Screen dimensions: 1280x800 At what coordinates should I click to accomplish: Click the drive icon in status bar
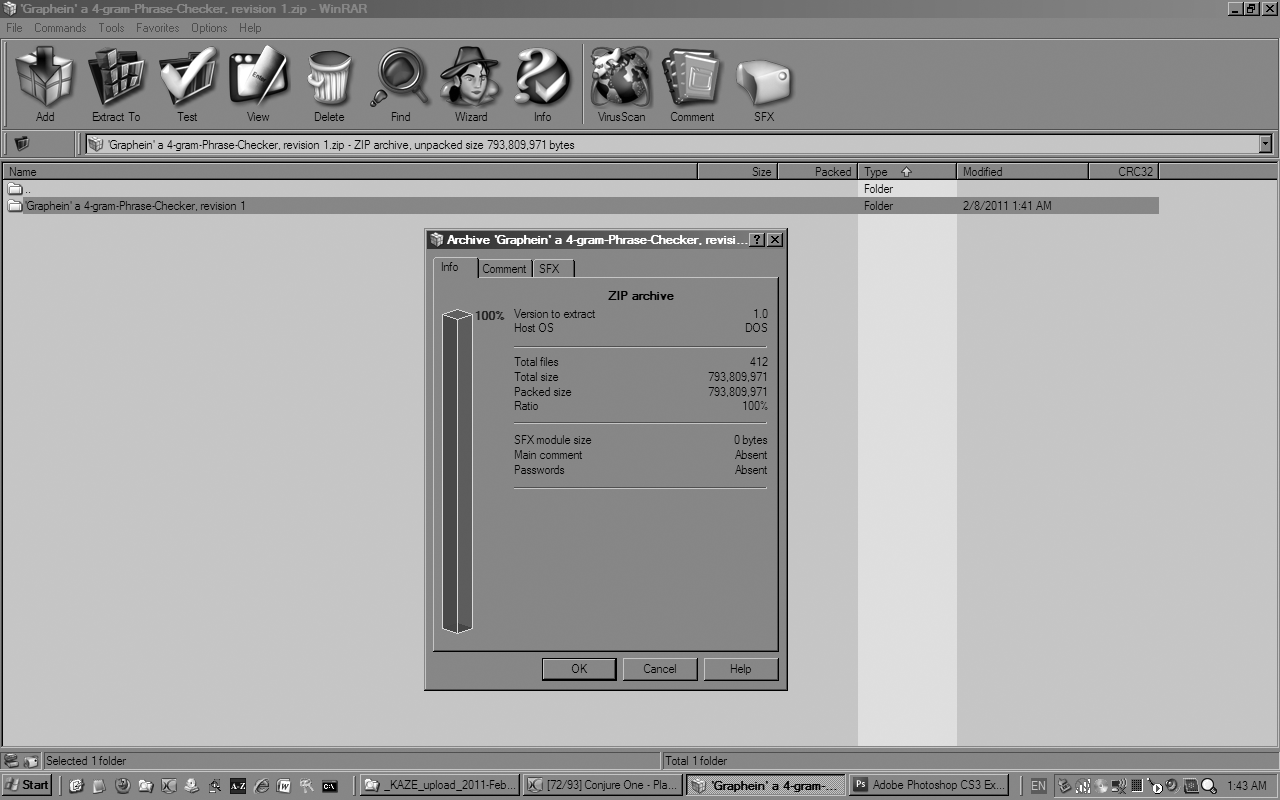coord(11,761)
